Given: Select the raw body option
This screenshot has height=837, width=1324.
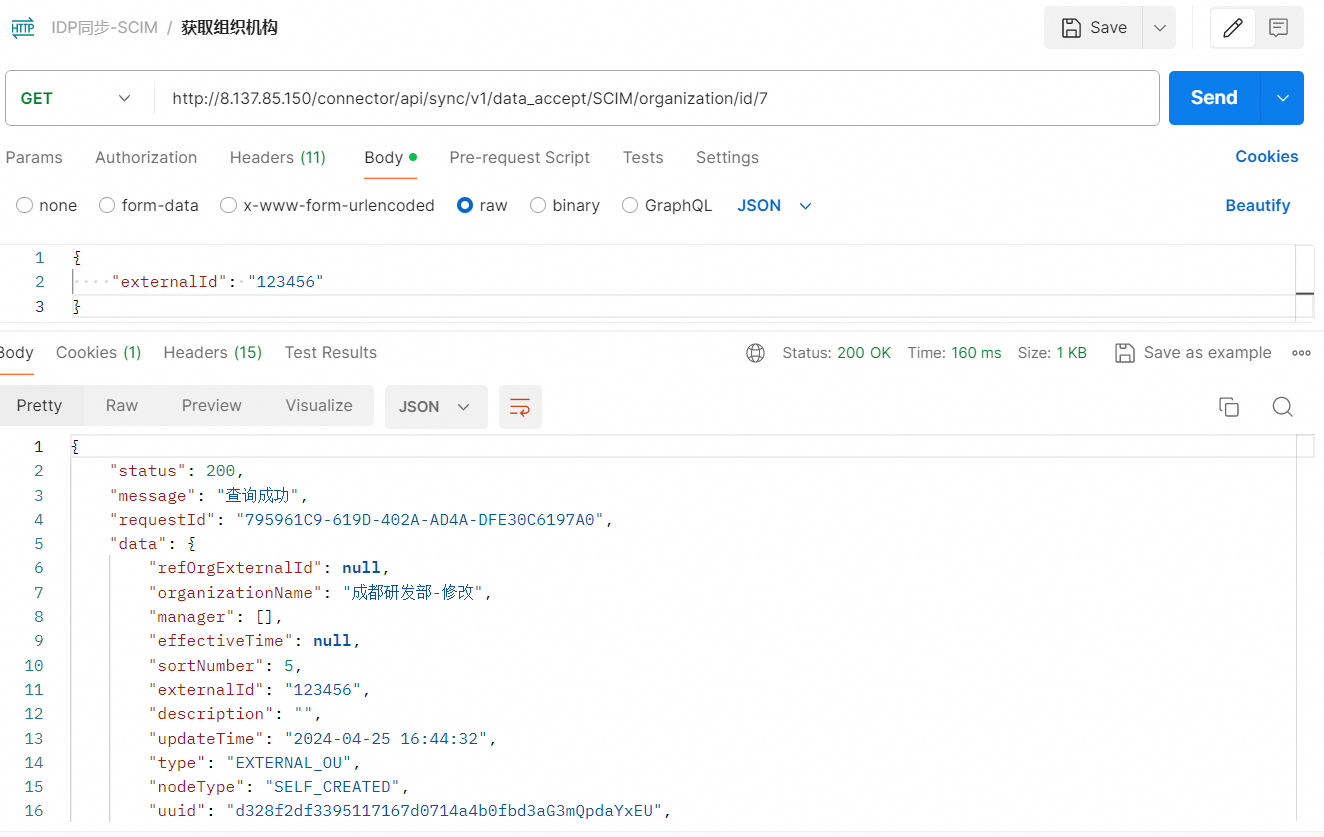Looking at the screenshot, I should tap(482, 205).
